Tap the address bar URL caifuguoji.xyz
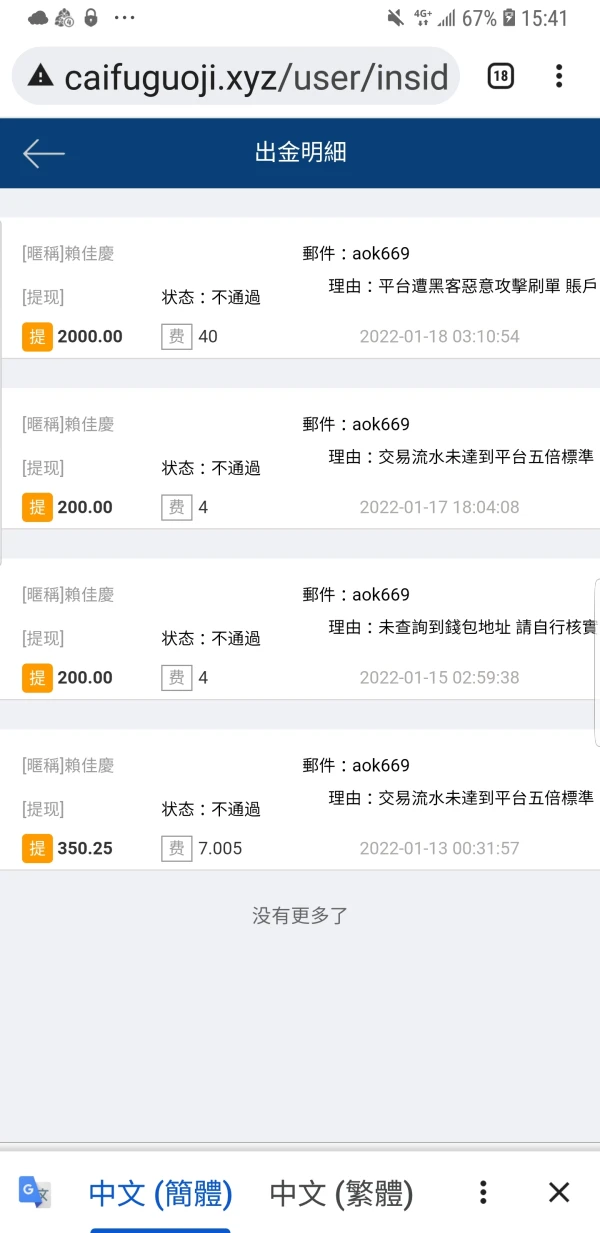Screen dimensions: 600x1233 click(262, 76)
